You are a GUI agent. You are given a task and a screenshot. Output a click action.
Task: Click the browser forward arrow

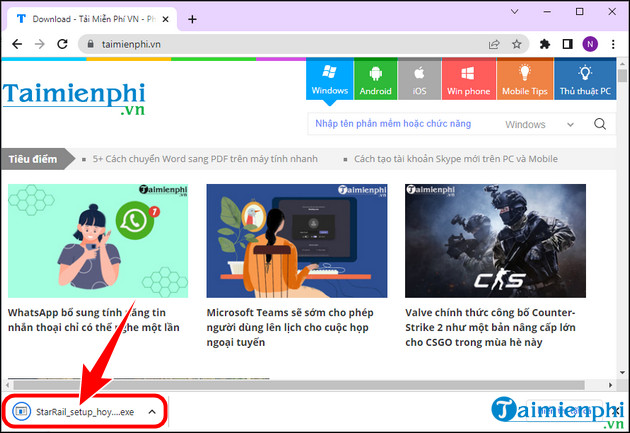(x=39, y=44)
